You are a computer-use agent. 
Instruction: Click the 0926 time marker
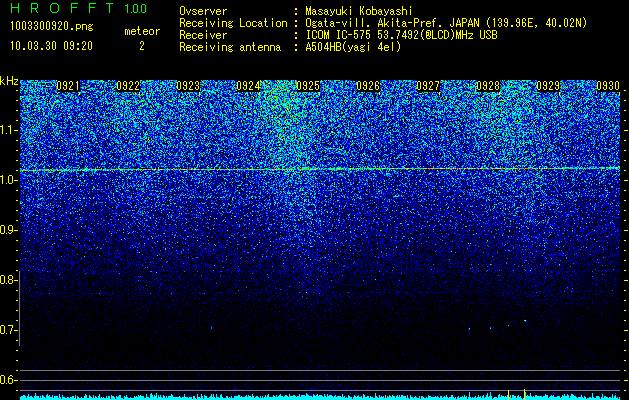(x=368, y=86)
